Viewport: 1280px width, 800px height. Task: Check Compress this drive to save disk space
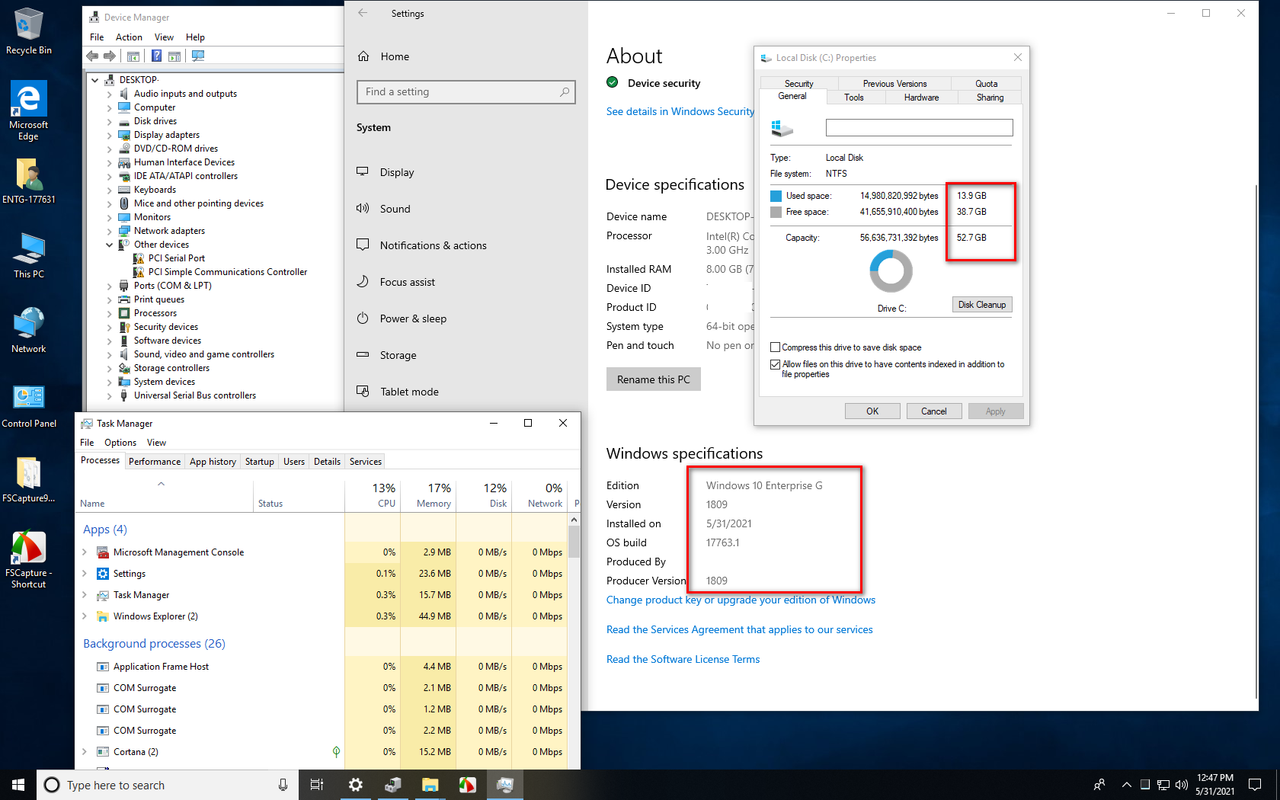pos(775,347)
